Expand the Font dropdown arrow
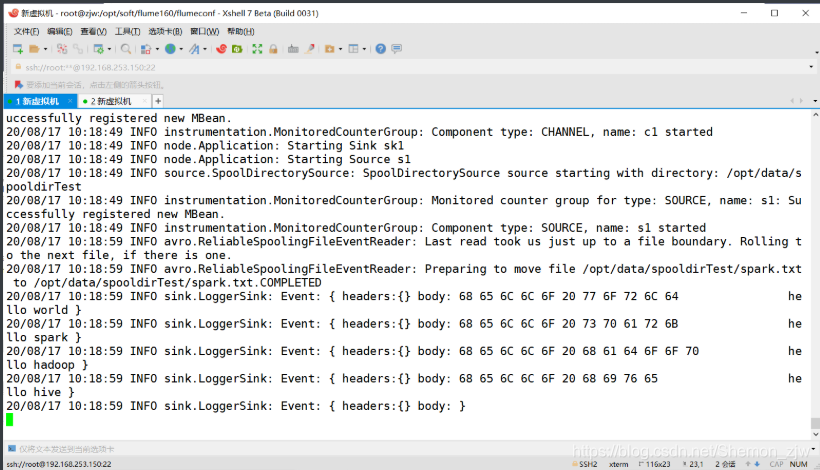Image resolution: width=820 pixels, height=470 pixels. click(204, 49)
